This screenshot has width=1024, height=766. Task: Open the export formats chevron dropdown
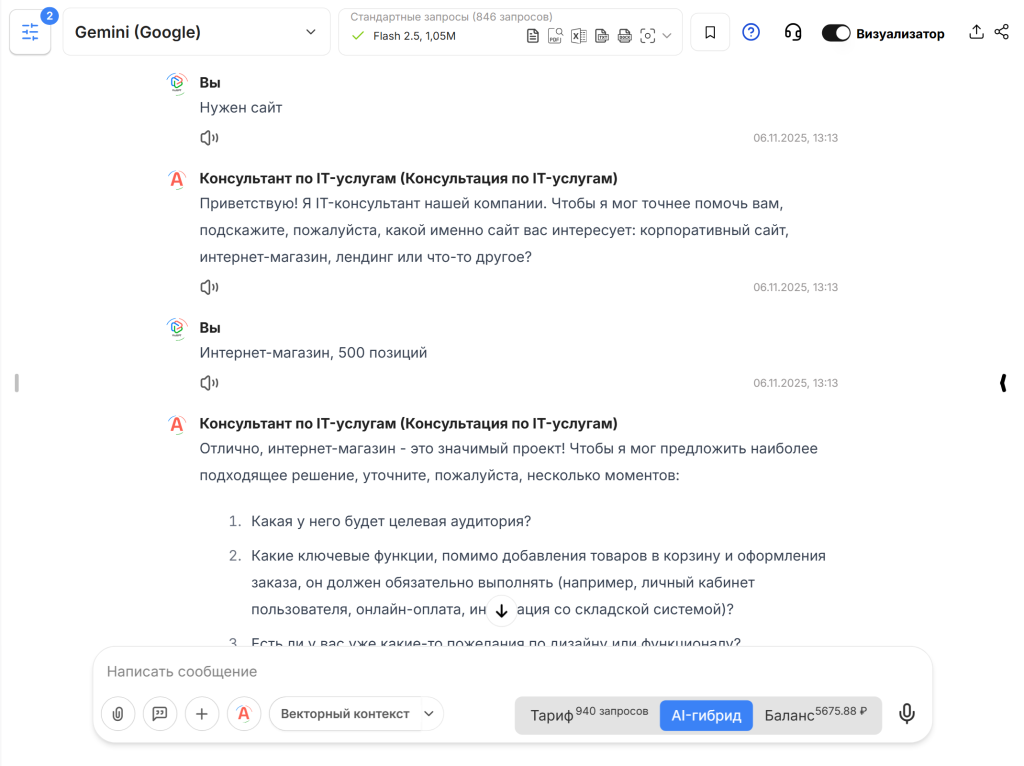(x=666, y=35)
